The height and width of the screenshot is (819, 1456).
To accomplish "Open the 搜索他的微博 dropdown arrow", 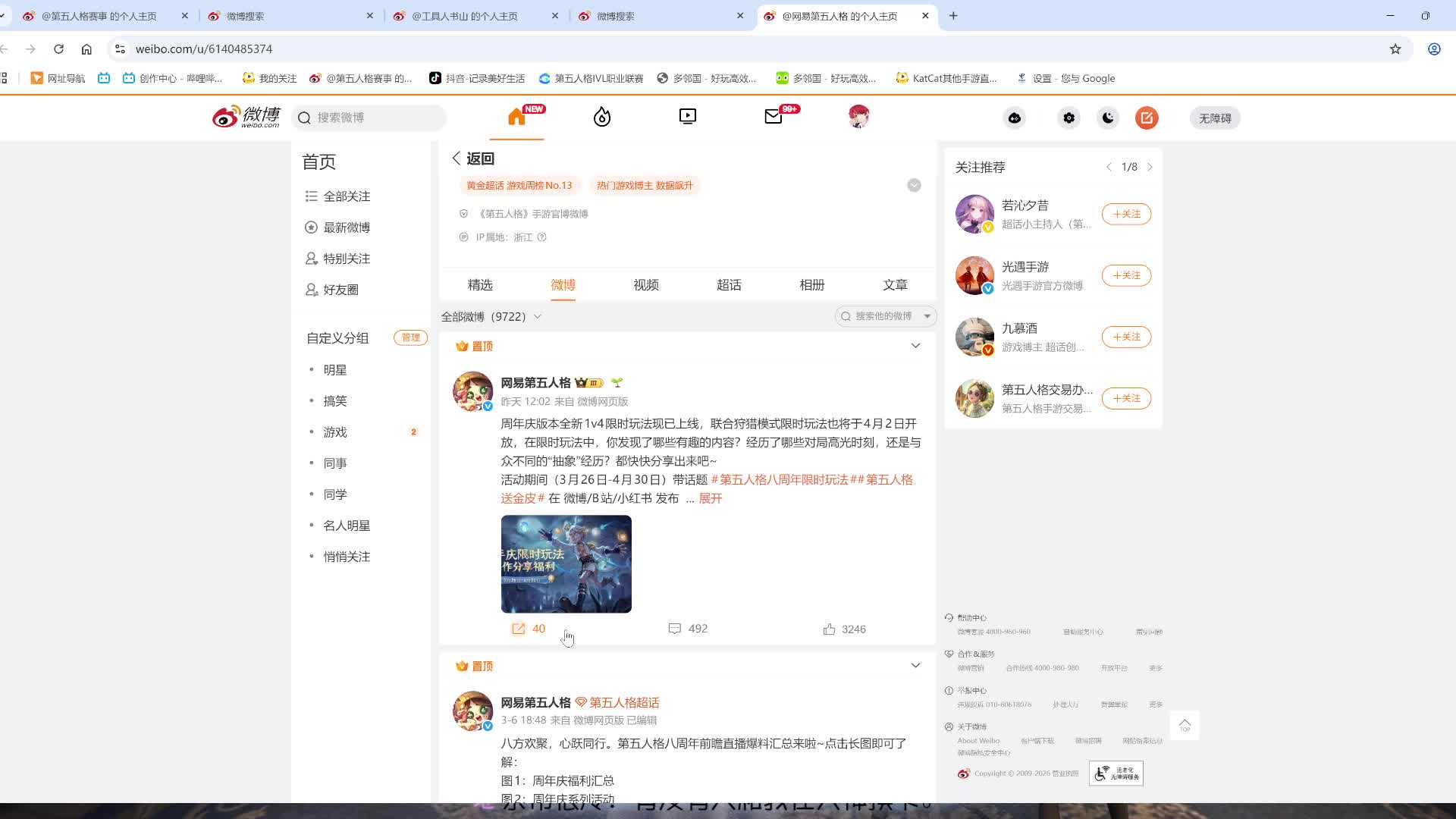I will tap(927, 316).
